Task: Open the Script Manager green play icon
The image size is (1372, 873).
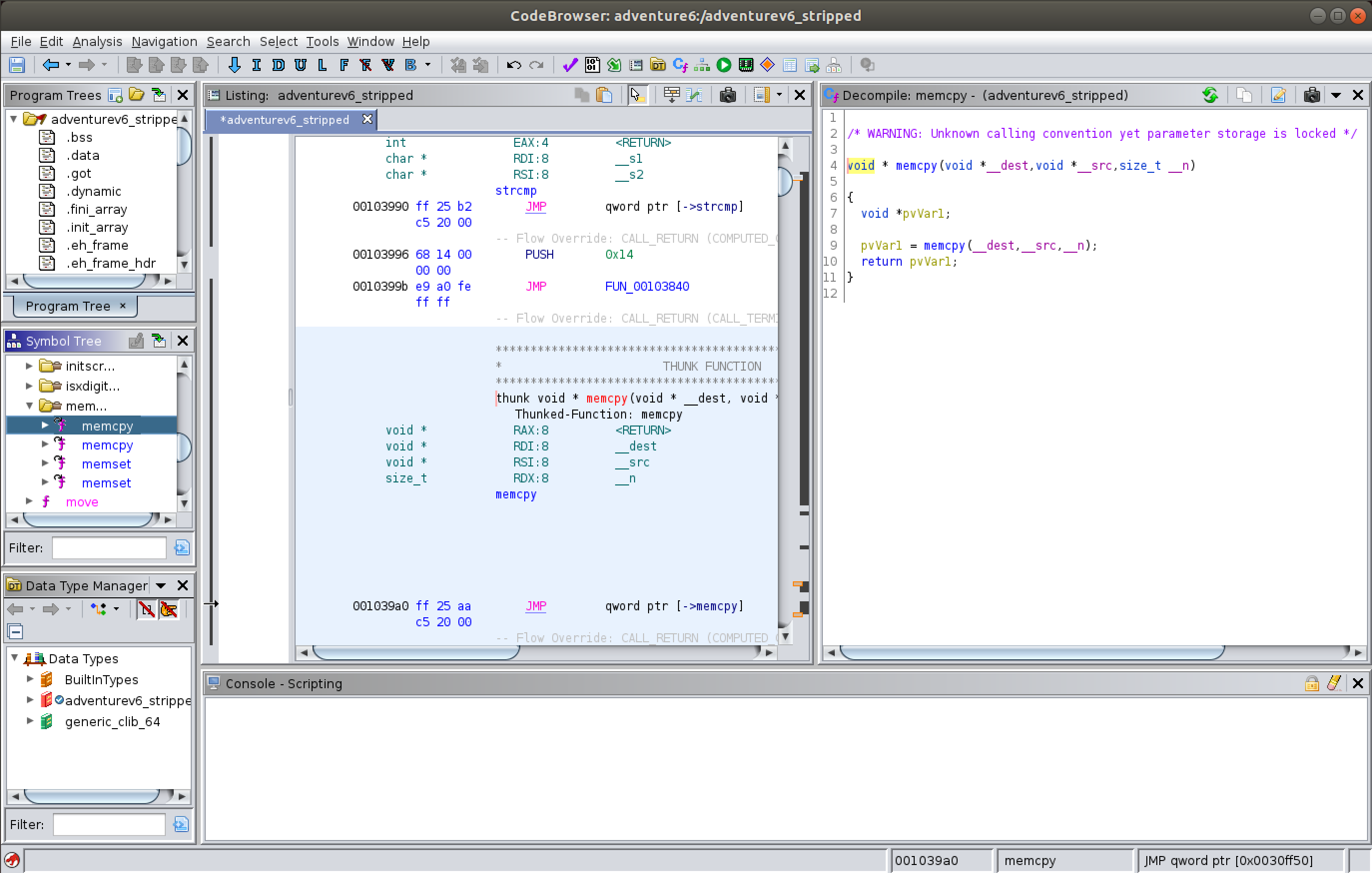Action: 723,65
